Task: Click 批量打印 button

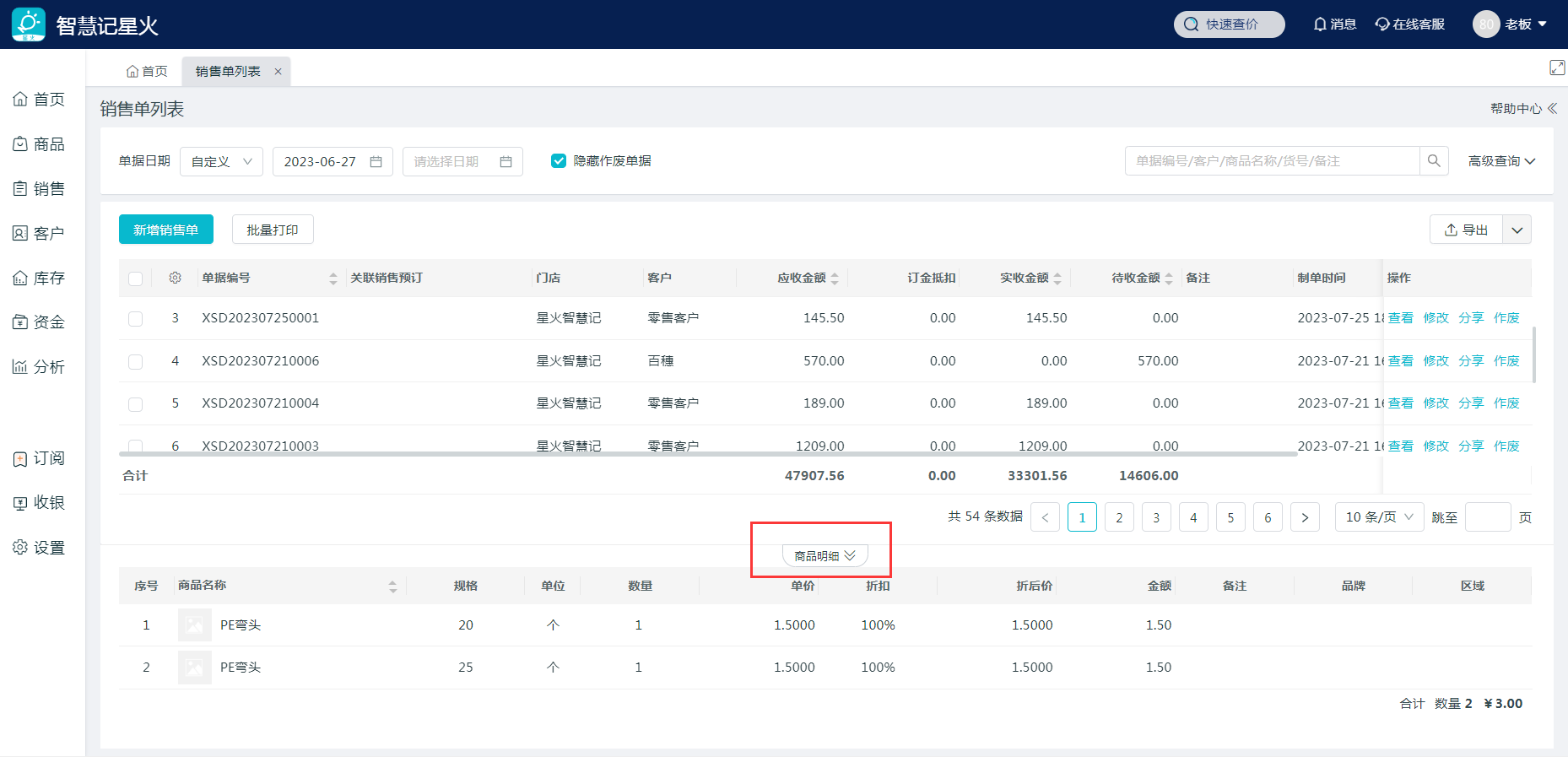Action: point(273,230)
